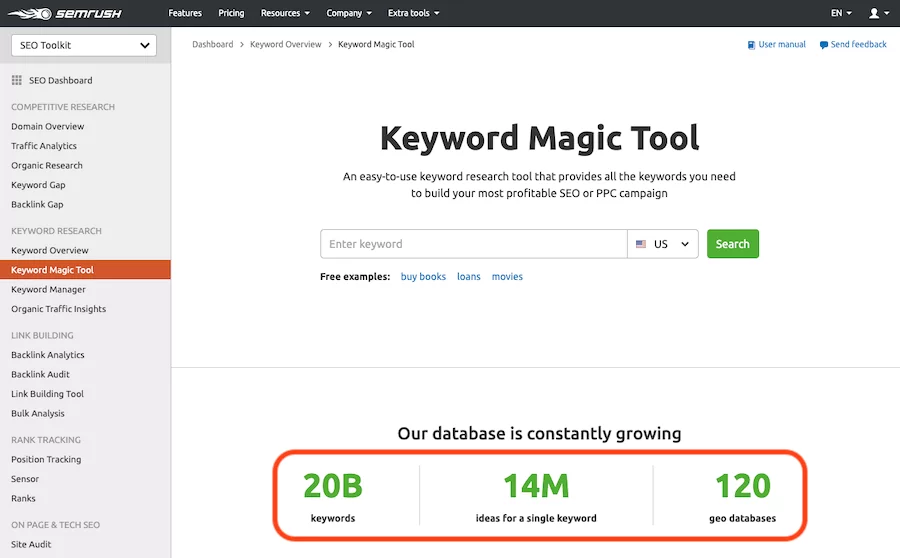The width and height of the screenshot is (900, 558).
Task: Open Domain Overview in the sidebar
Action: (48, 127)
